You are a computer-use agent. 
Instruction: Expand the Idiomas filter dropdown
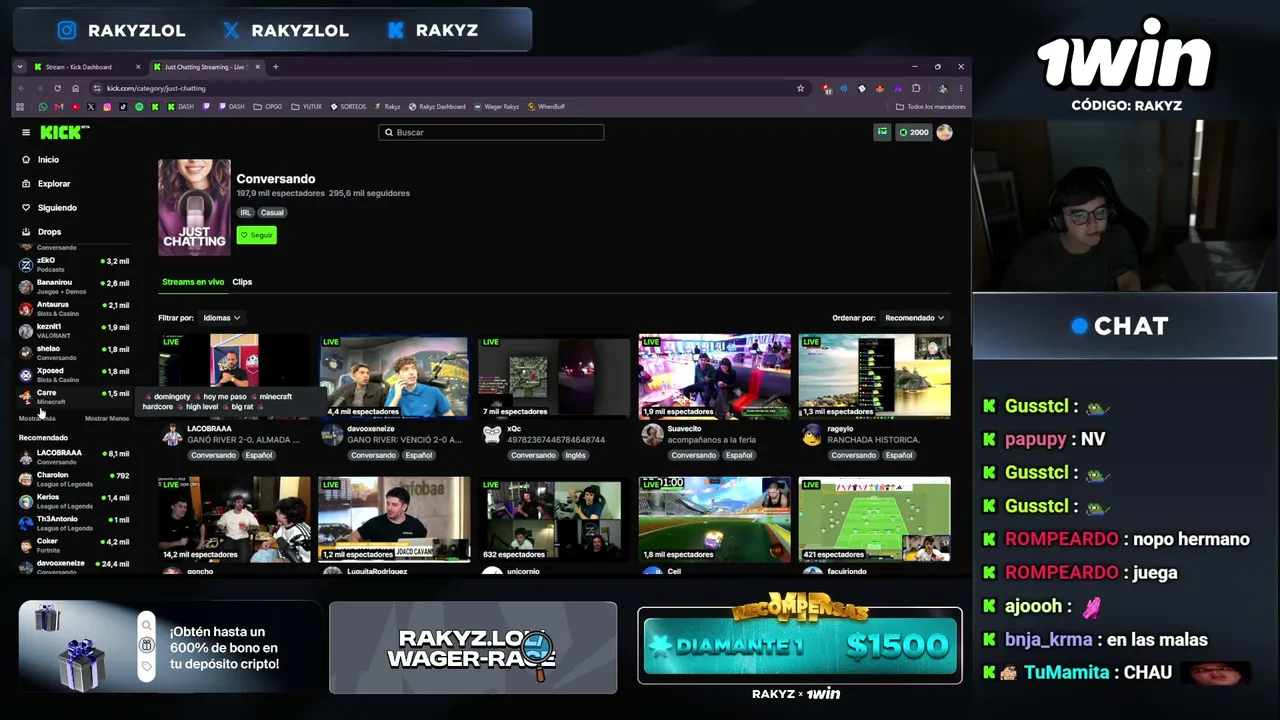221,318
